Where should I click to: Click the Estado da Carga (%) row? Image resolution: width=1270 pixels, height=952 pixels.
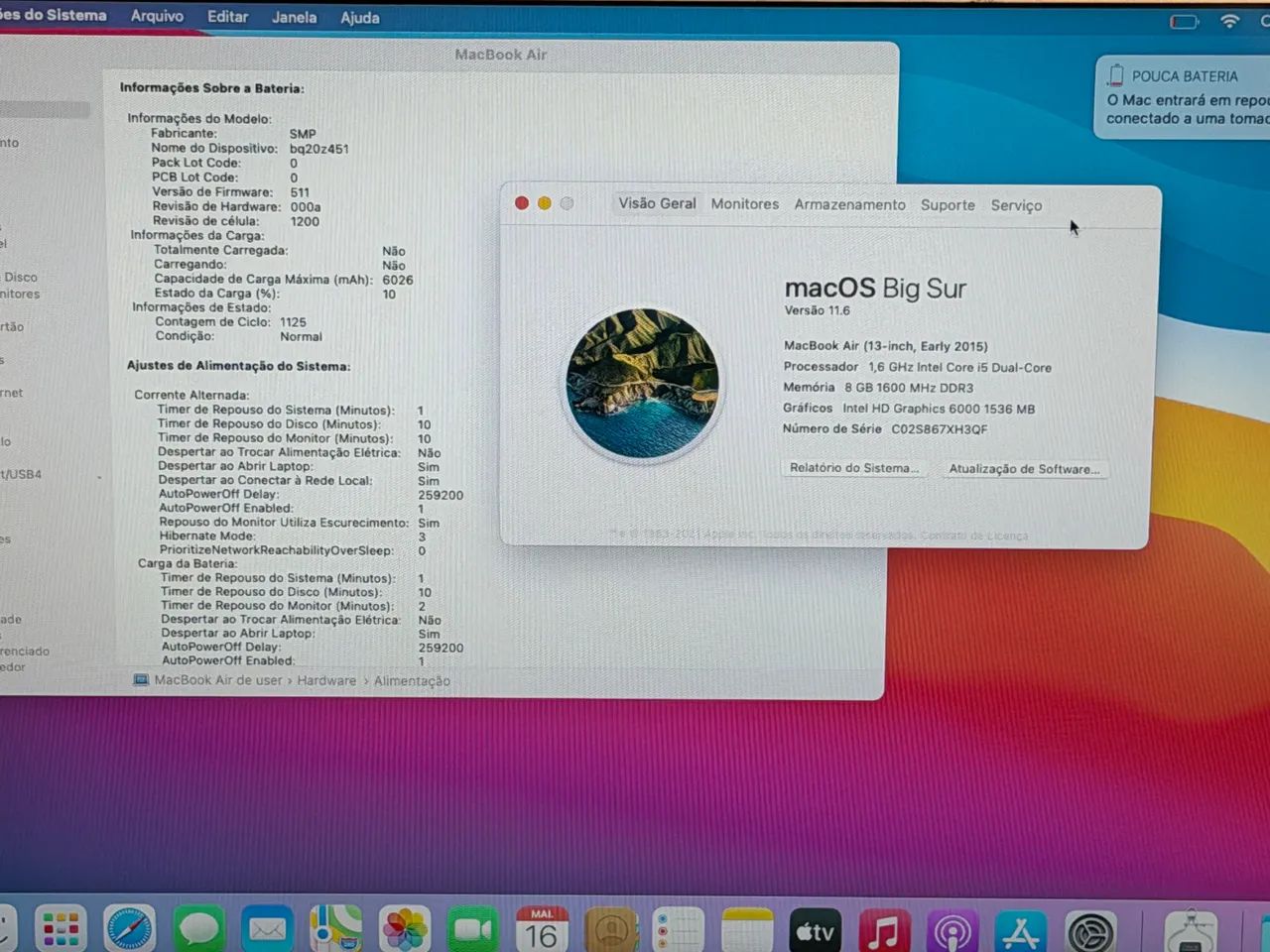(x=275, y=294)
